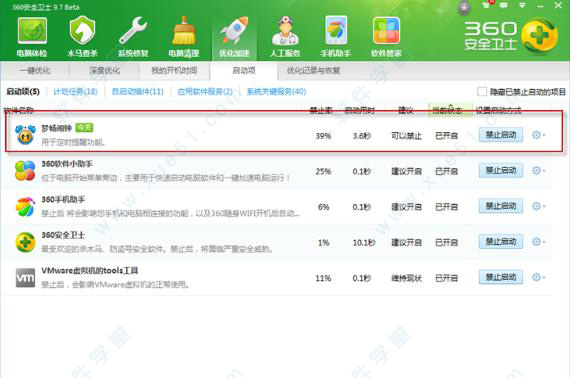Open 系统关键服务(40) link
Screen dimensions: 570x378
click(x=276, y=92)
